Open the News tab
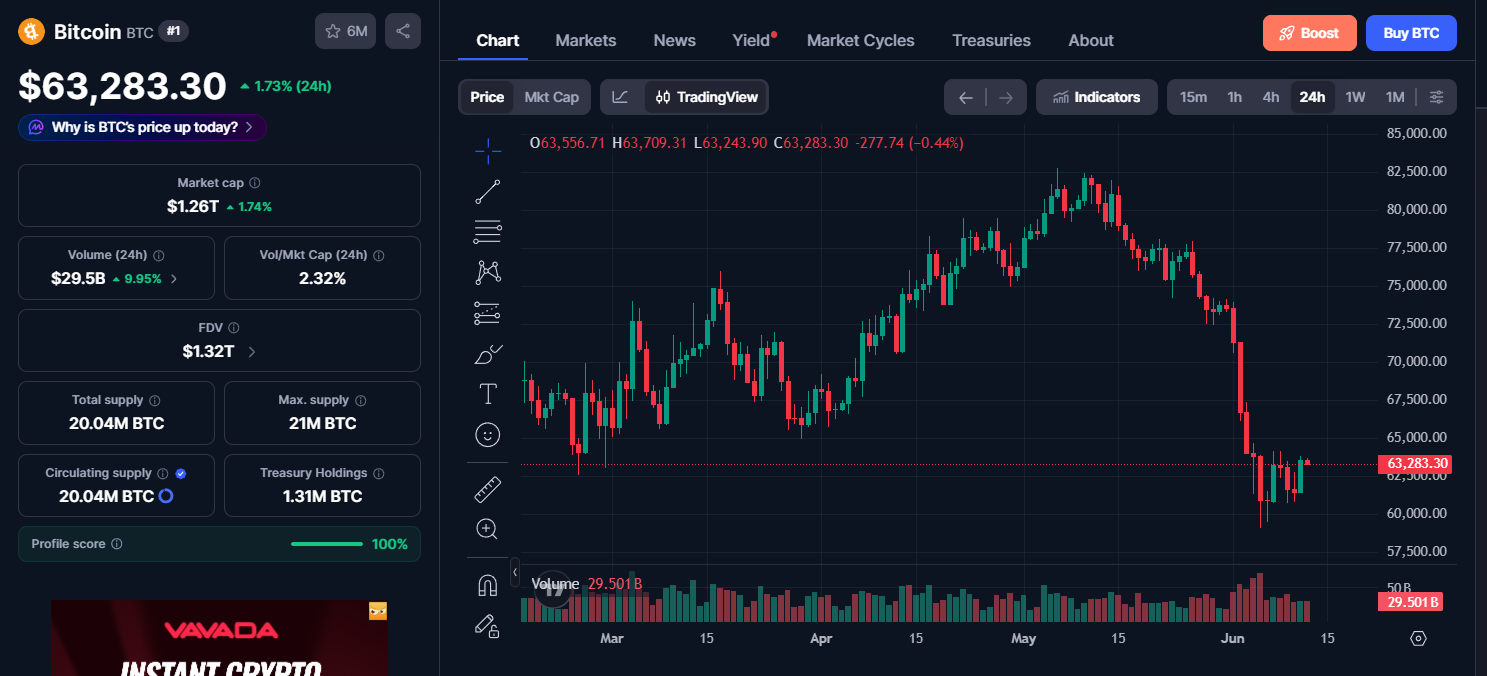Image resolution: width=1487 pixels, height=676 pixels. pyautogui.click(x=675, y=40)
